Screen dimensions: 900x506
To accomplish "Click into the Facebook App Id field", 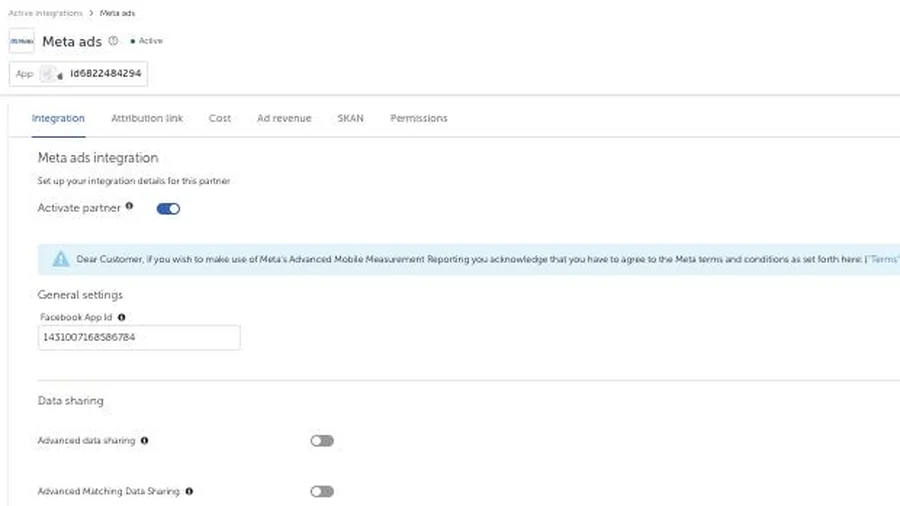I will 139,337.
